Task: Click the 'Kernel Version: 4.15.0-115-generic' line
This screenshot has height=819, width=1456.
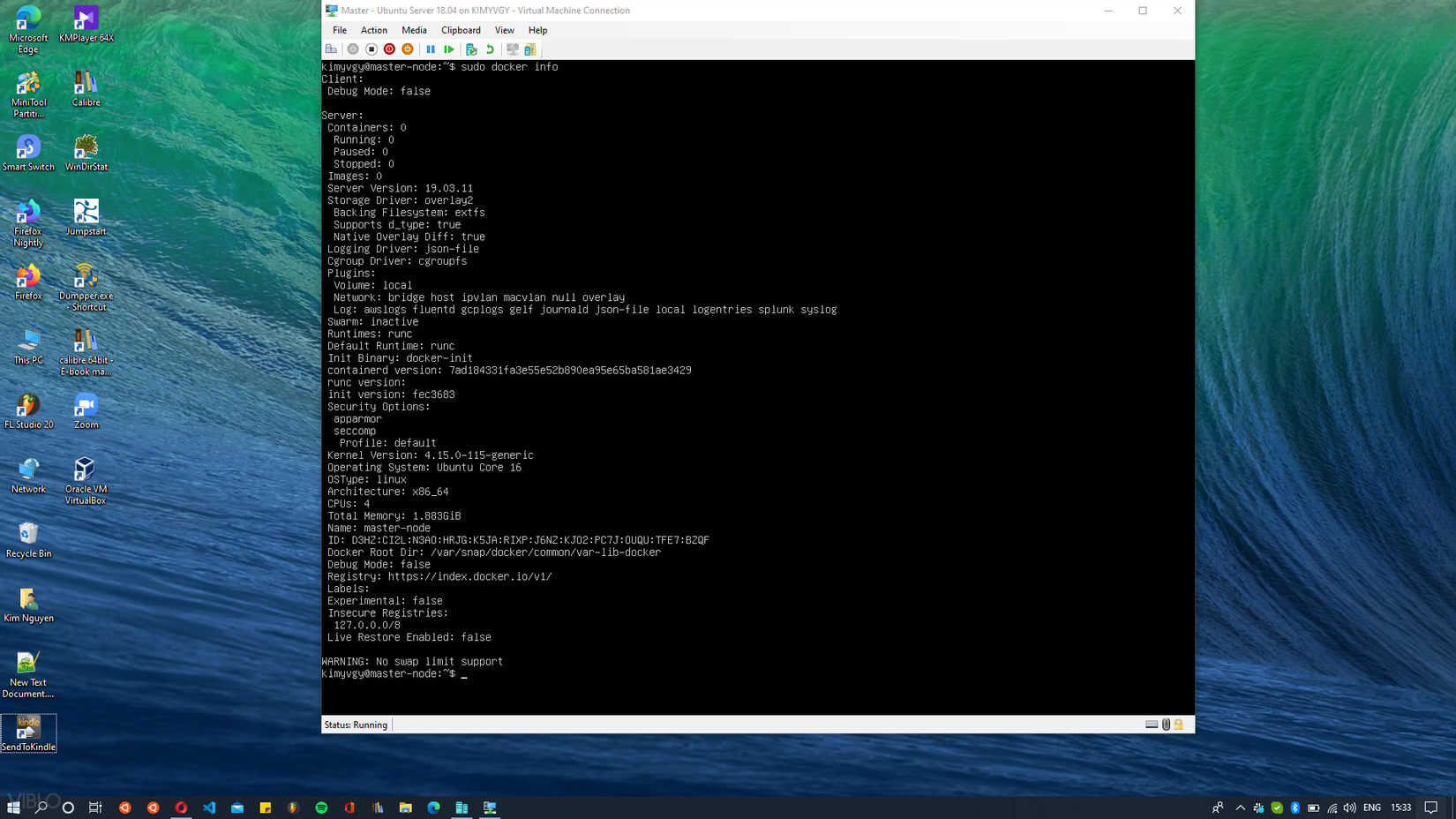Action: tap(431, 455)
